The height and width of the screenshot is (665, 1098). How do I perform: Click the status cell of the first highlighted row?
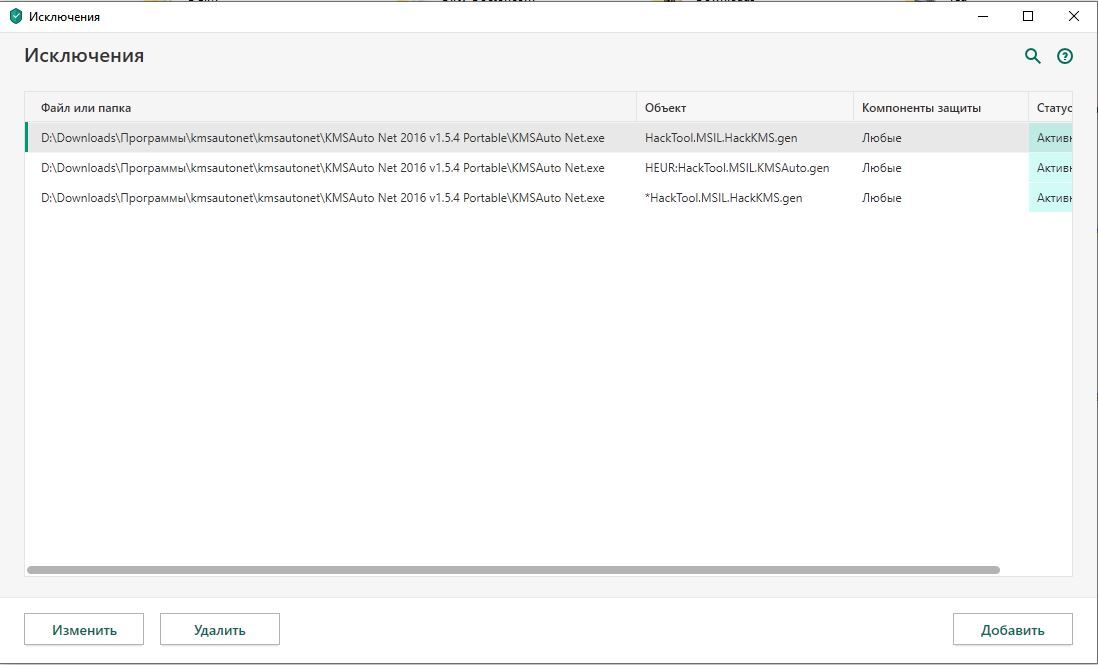pyautogui.click(x=1050, y=138)
